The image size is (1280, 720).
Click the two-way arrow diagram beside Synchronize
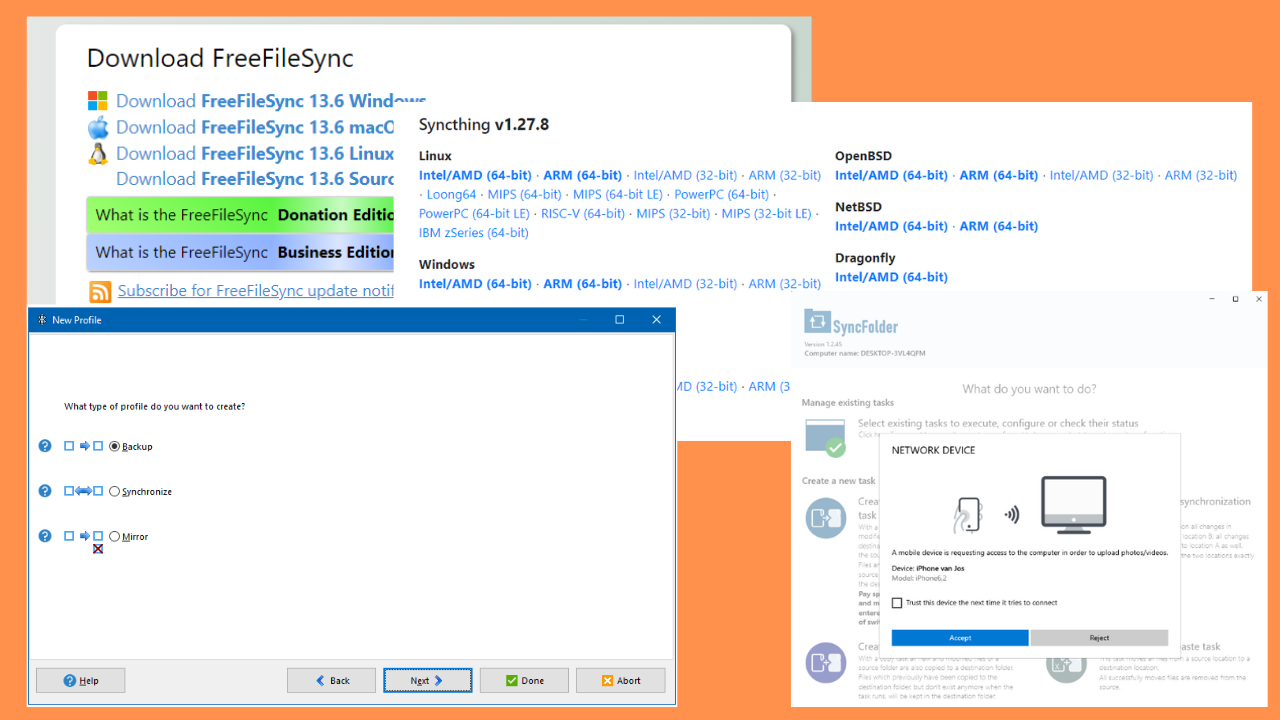84,491
